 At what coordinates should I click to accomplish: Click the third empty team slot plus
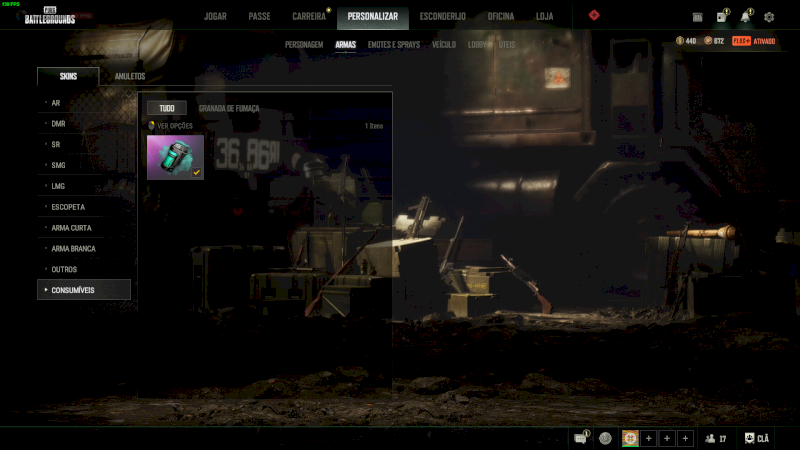[x=685, y=438]
